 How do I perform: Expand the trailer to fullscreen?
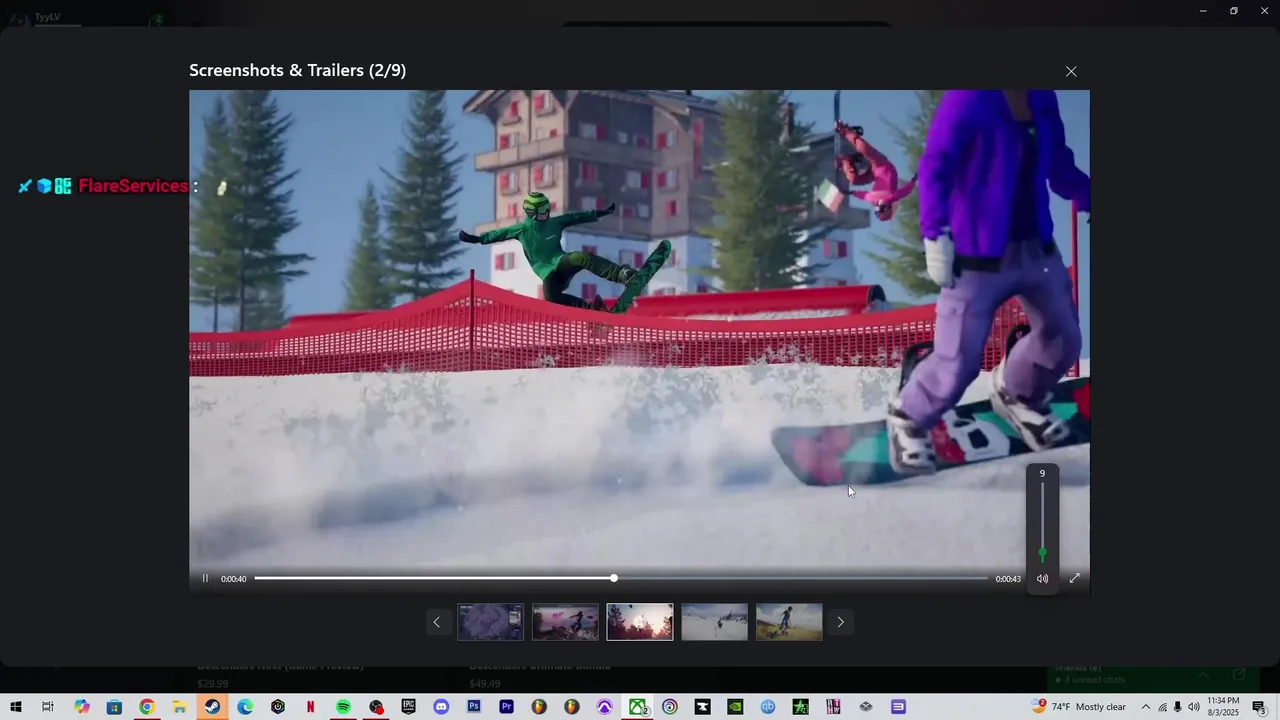tap(1074, 578)
